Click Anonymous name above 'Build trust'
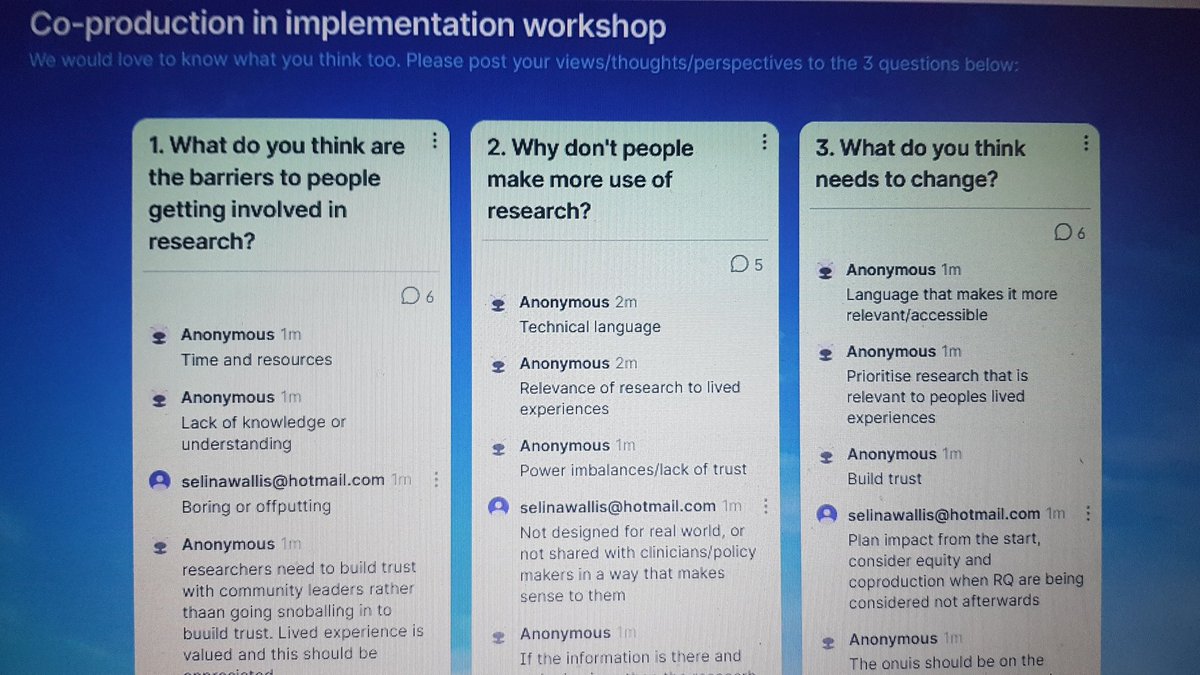The width and height of the screenshot is (1200, 675). coord(892,455)
